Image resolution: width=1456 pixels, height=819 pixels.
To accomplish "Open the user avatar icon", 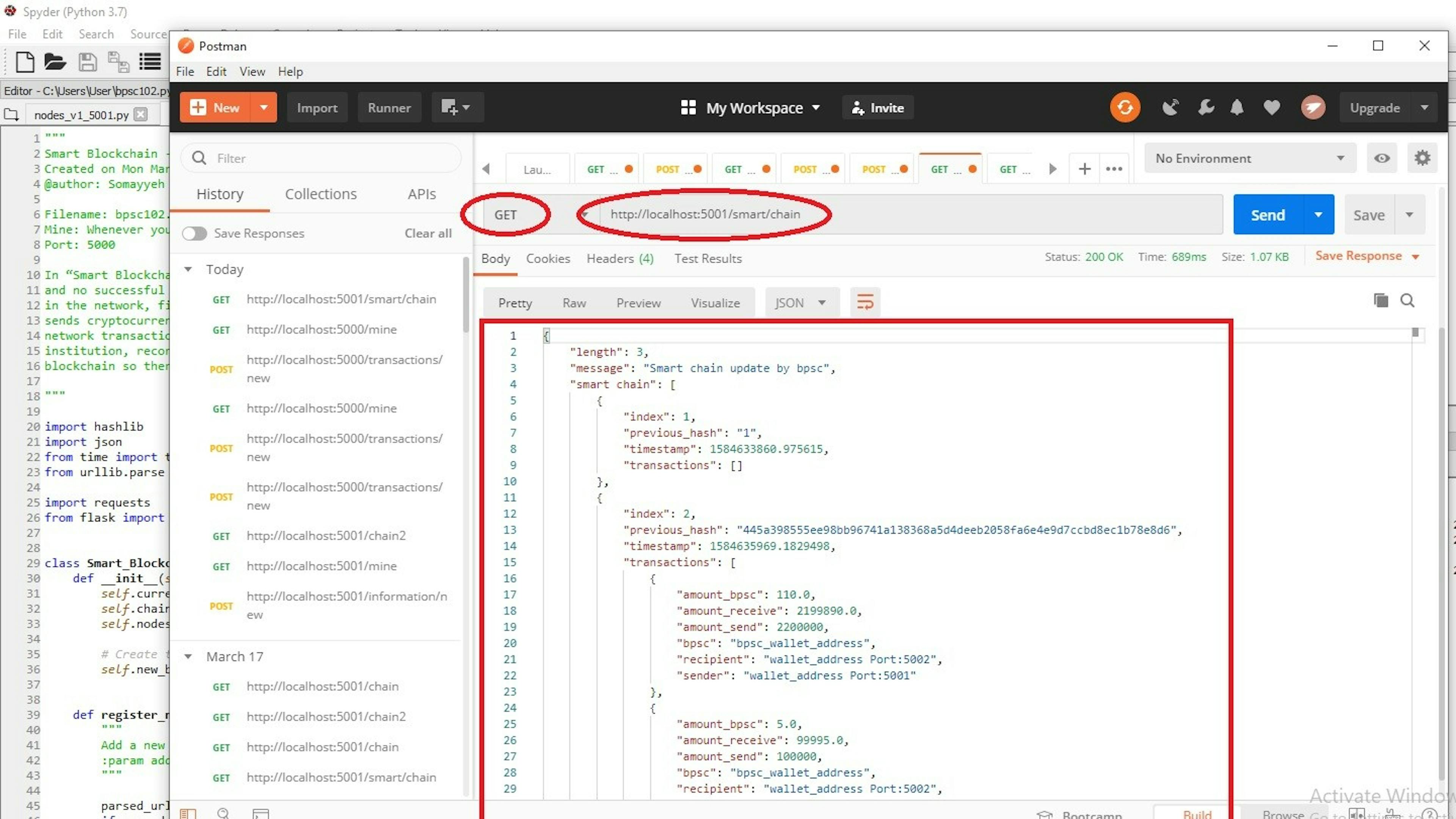I will pos(1313,107).
